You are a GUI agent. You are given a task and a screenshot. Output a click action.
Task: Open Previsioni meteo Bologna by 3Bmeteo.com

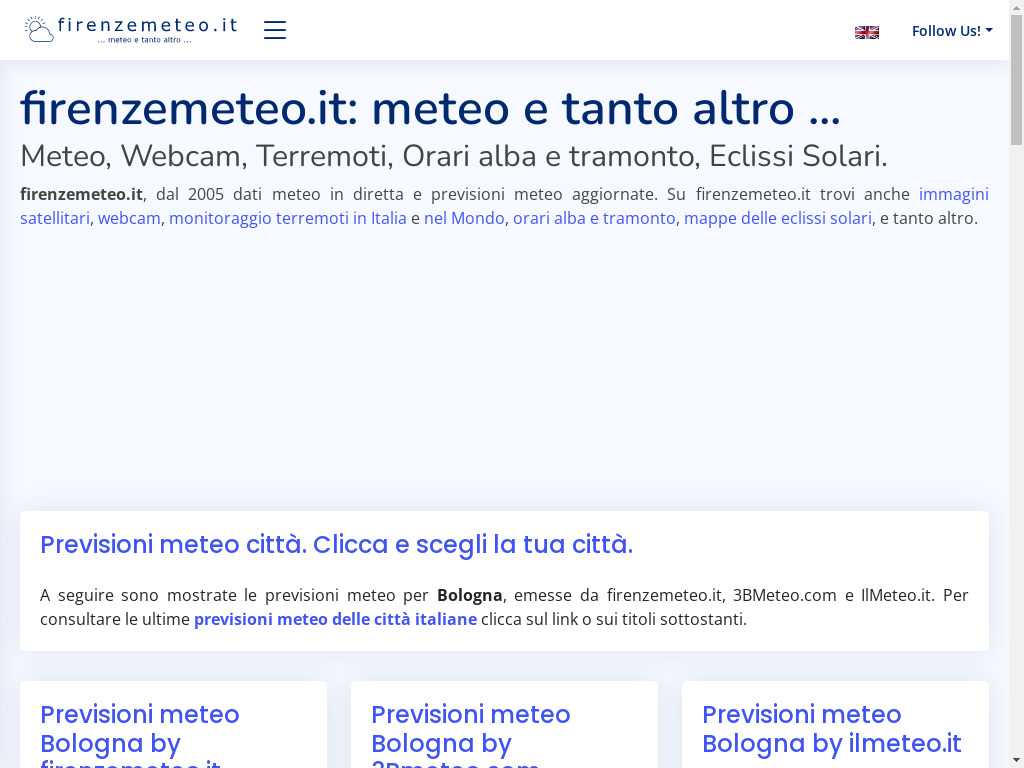pyautogui.click(x=471, y=735)
